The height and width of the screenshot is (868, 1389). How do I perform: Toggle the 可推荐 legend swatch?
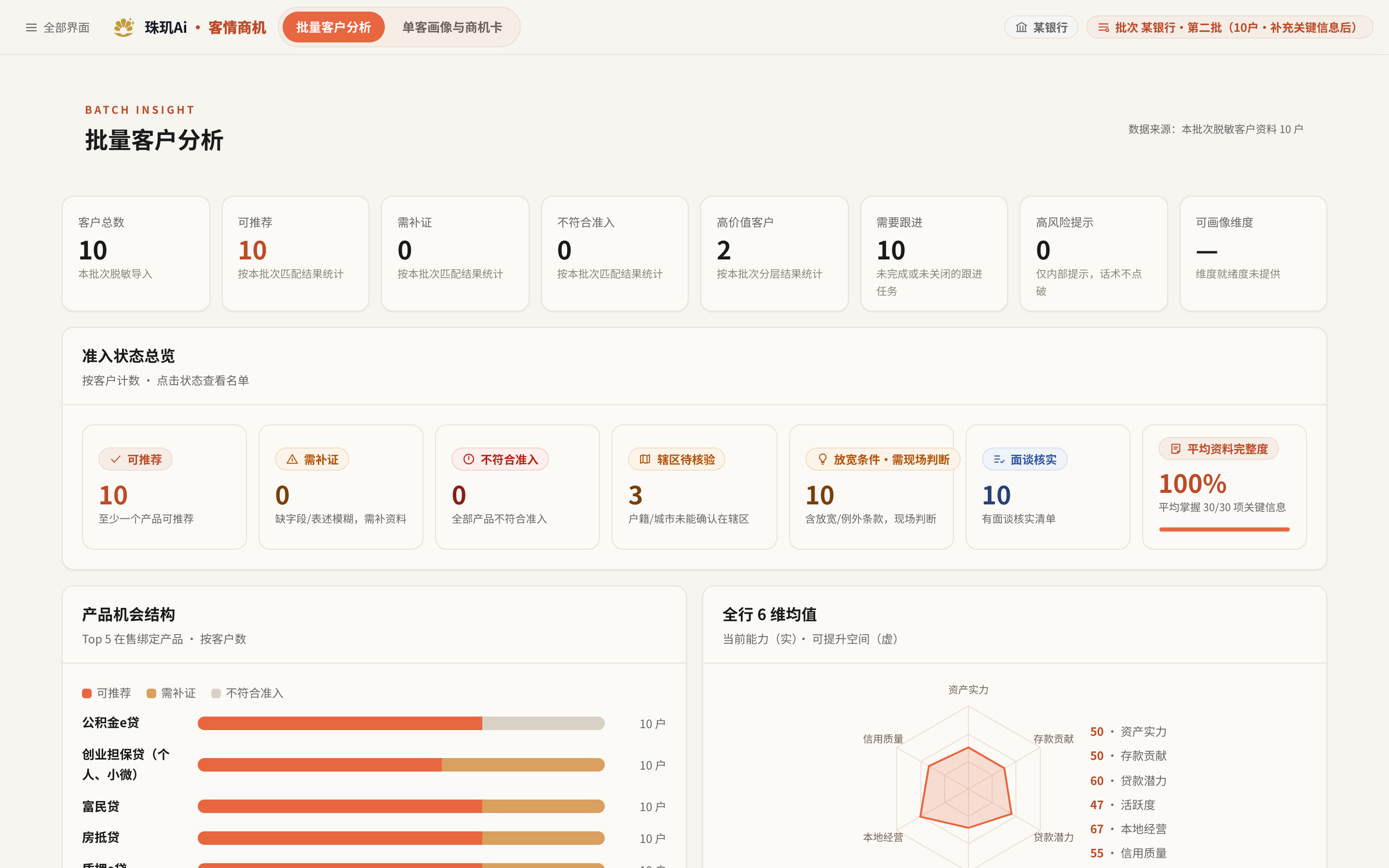point(87,693)
